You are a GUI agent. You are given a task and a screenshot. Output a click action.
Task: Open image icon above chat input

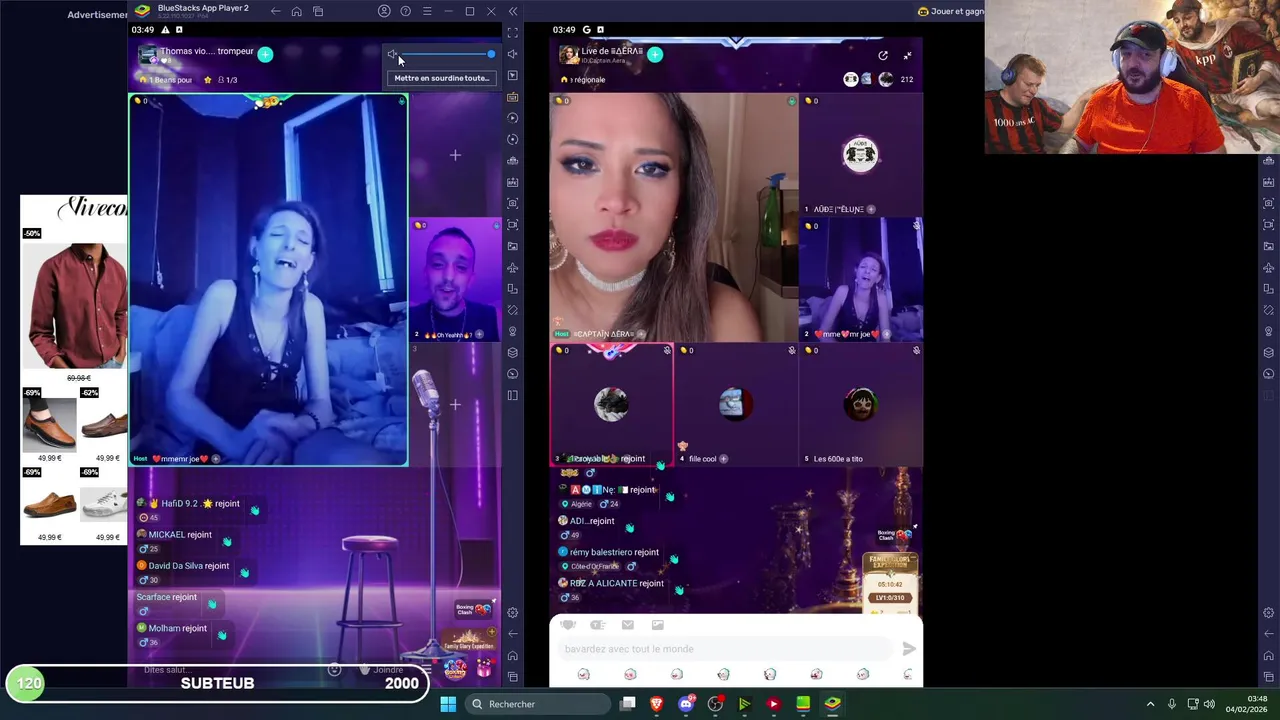[x=658, y=625]
